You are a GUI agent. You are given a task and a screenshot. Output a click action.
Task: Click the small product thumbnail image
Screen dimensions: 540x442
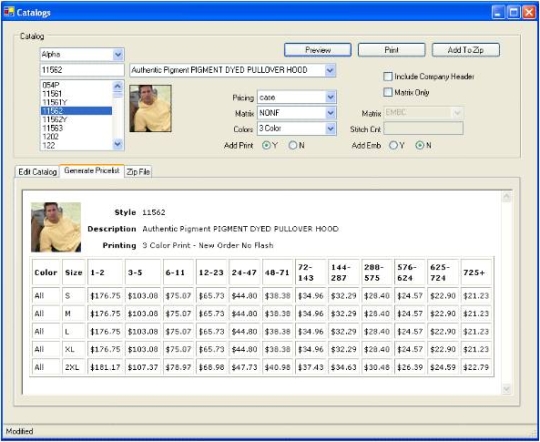click(150, 109)
